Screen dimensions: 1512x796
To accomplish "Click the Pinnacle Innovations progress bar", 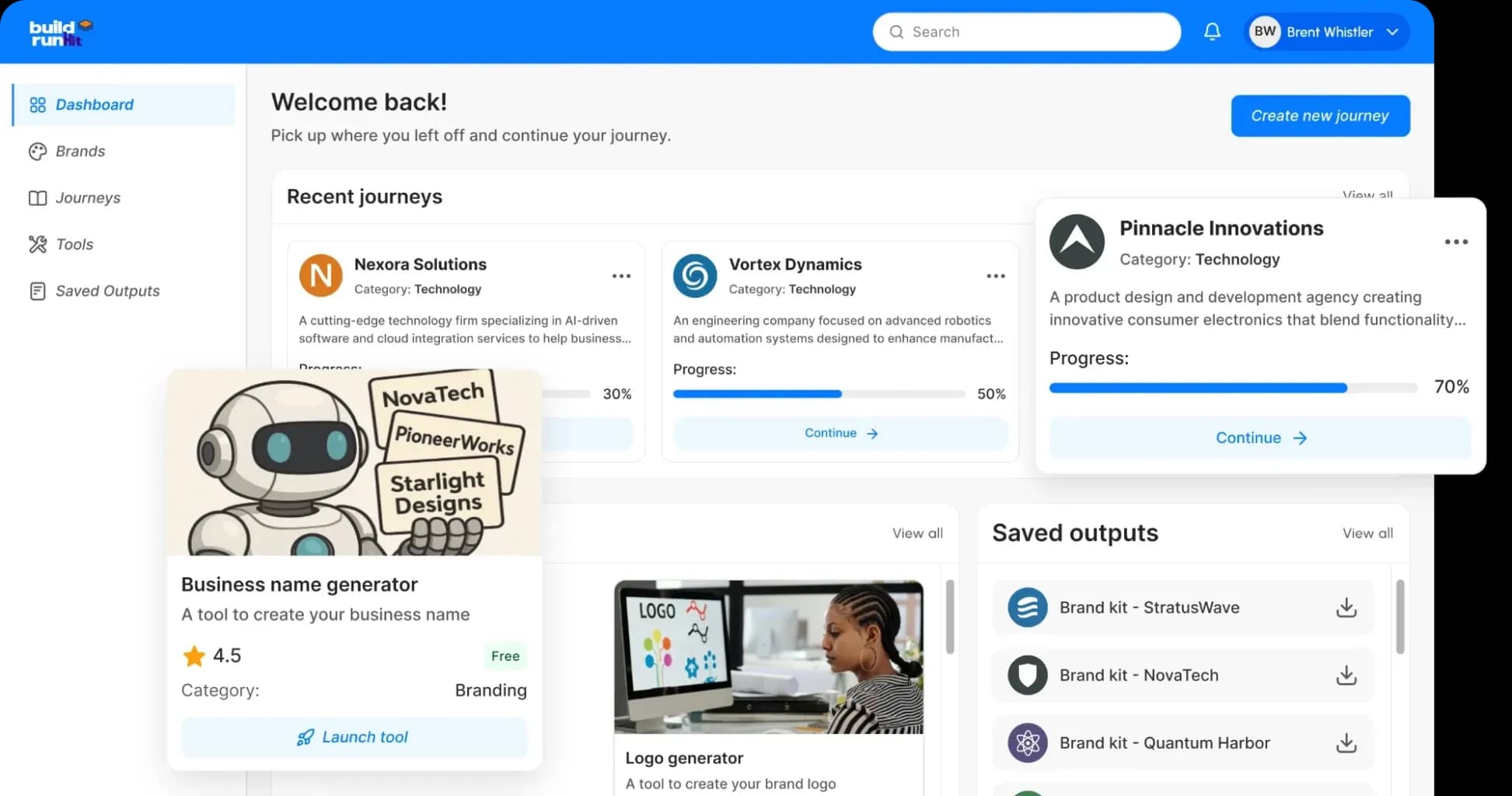I will [x=1233, y=387].
